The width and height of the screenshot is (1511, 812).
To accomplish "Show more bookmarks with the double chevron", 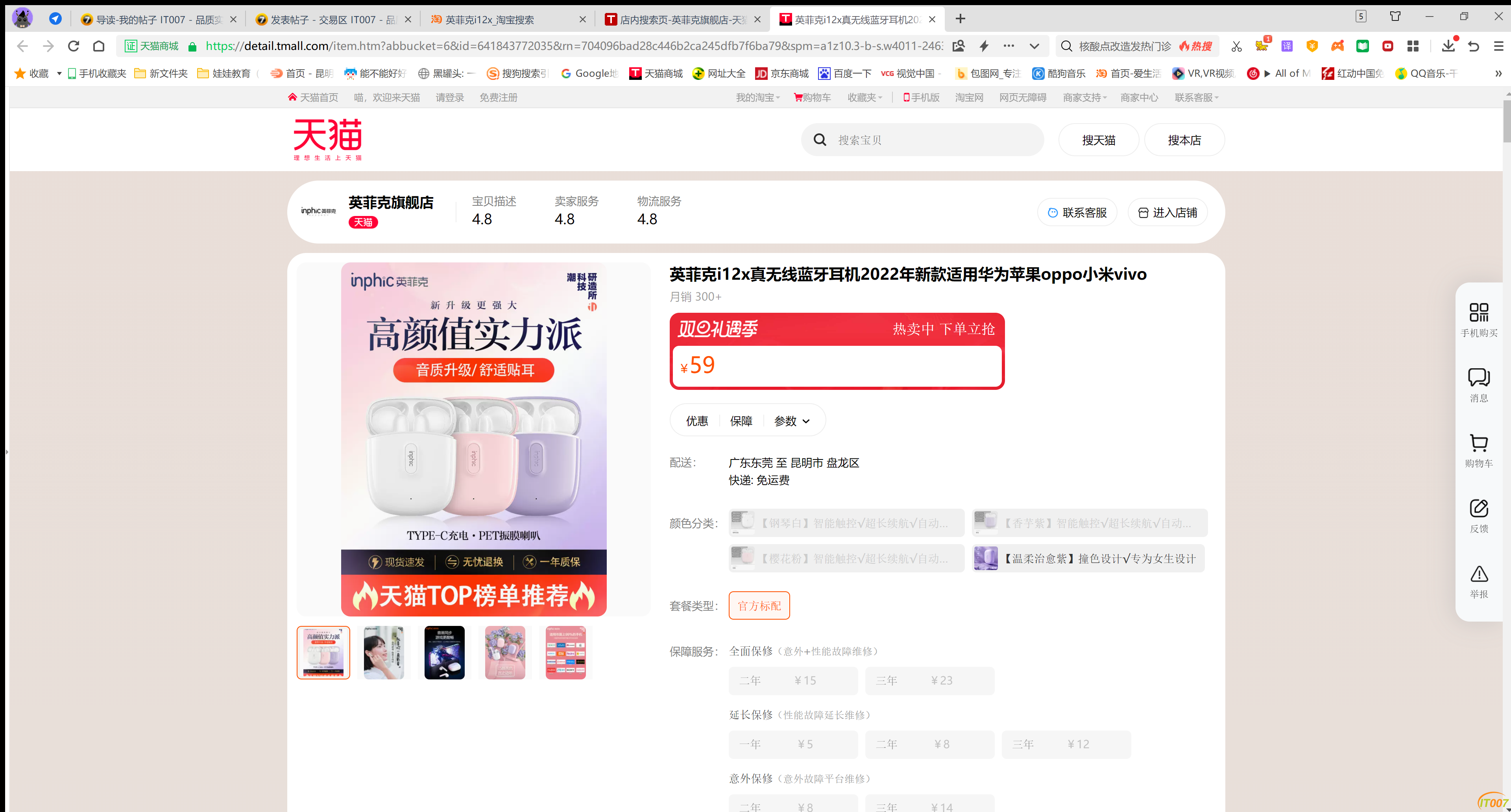I will pos(1498,73).
